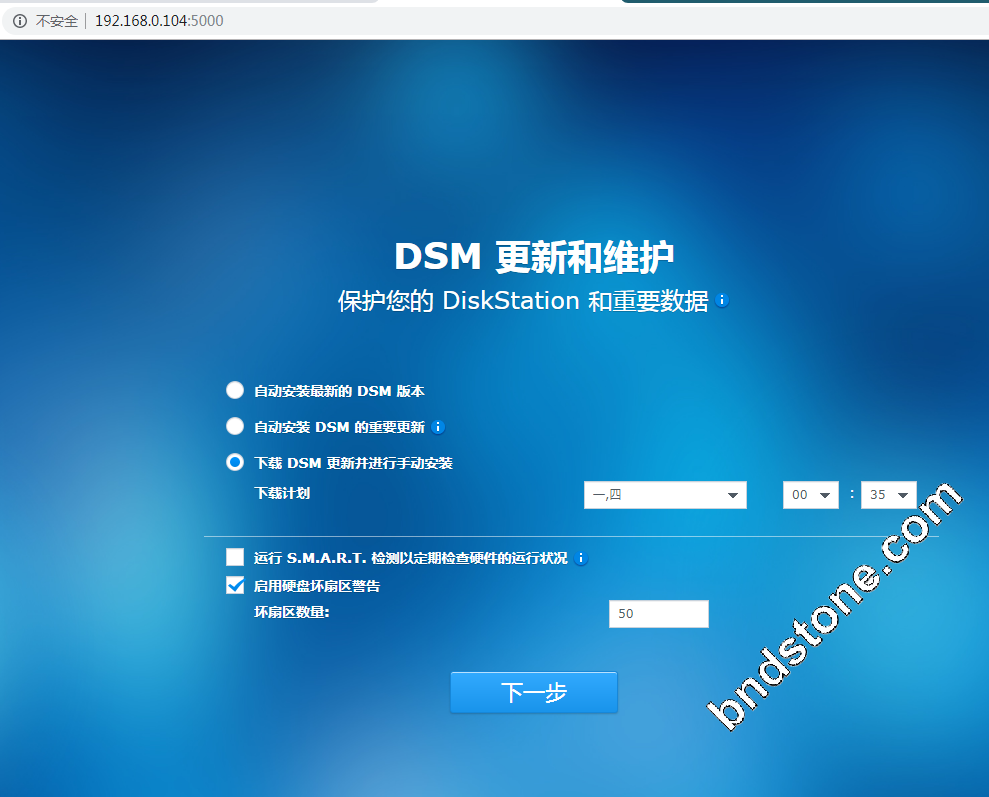Image resolution: width=989 pixels, height=797 pixels.
Task: Enable 运行 S.M.A.R.T. 检测 checkbox
Action: 235,557
